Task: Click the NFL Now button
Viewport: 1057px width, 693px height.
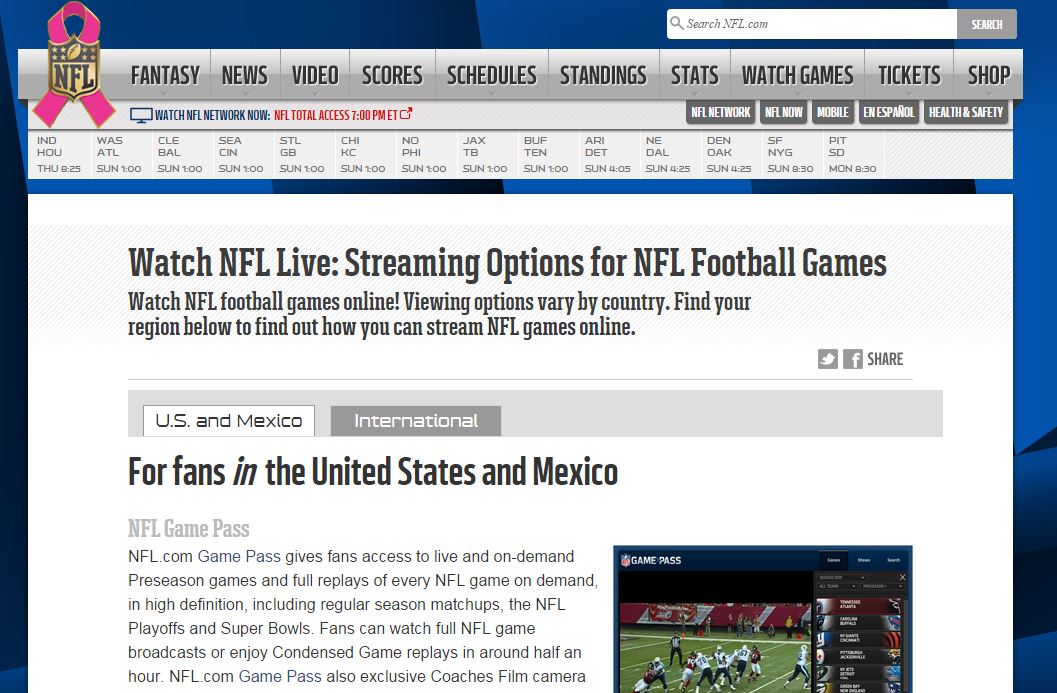Action: tap(783, 113)
